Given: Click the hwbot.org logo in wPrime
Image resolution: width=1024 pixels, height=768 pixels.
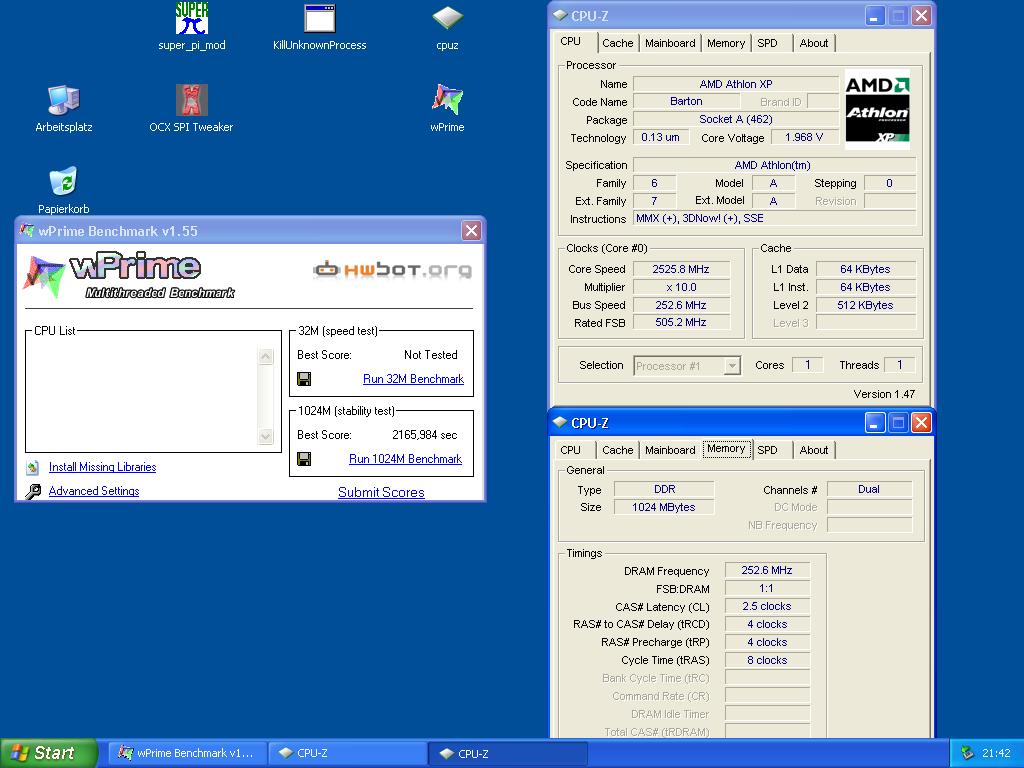Looking at the screenshot, I should click(392, 269).
